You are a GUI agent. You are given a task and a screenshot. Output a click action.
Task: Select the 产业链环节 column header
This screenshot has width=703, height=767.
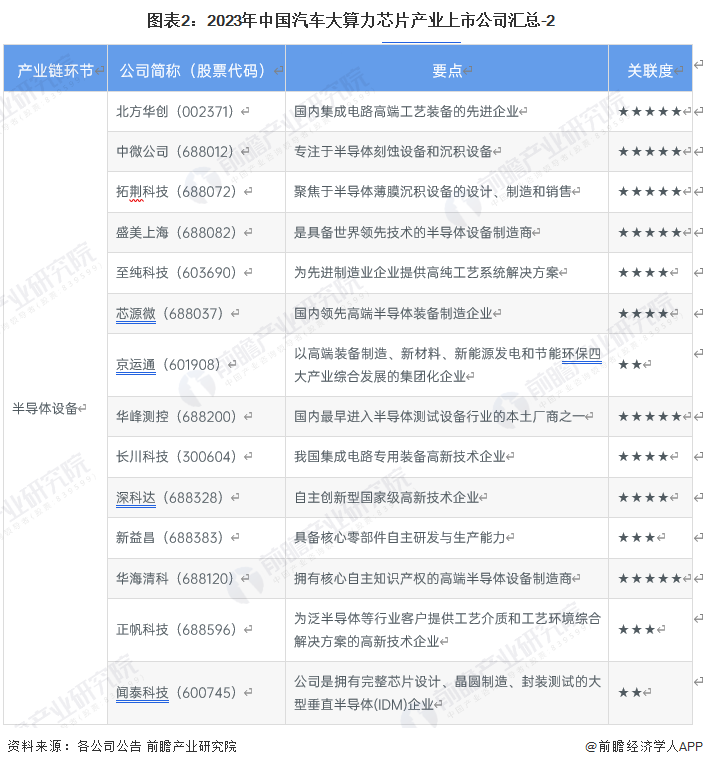(55, 68)
